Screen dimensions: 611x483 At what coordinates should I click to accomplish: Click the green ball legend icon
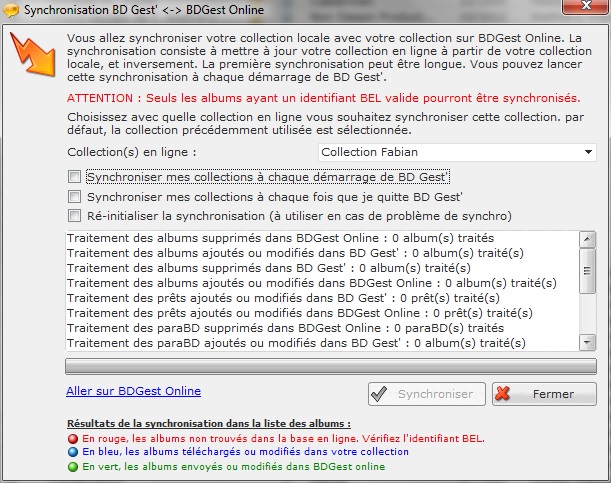(73, 467)
